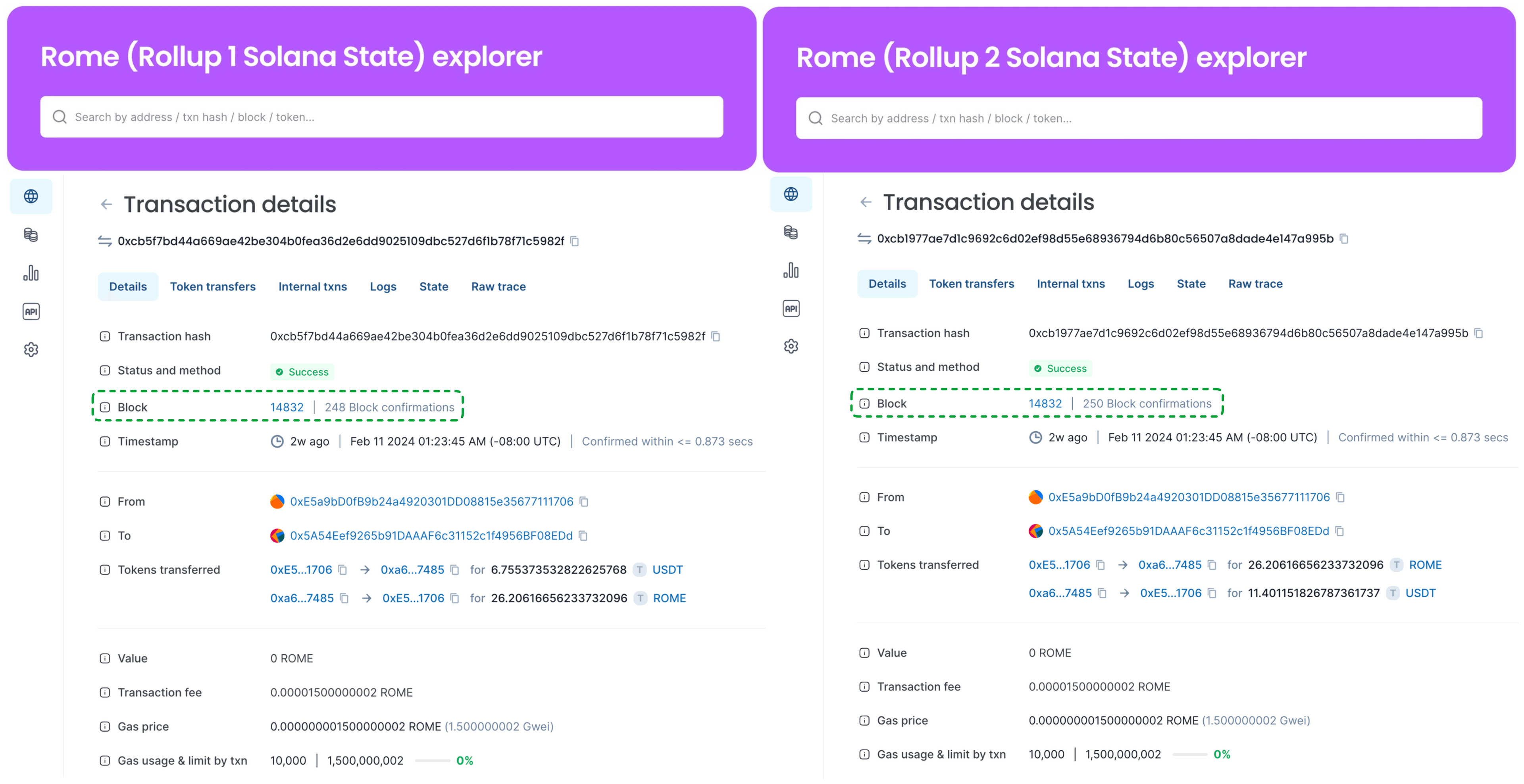
Task: Open Raw trace tab in Rollup 2
Action: coord(1255,284)
